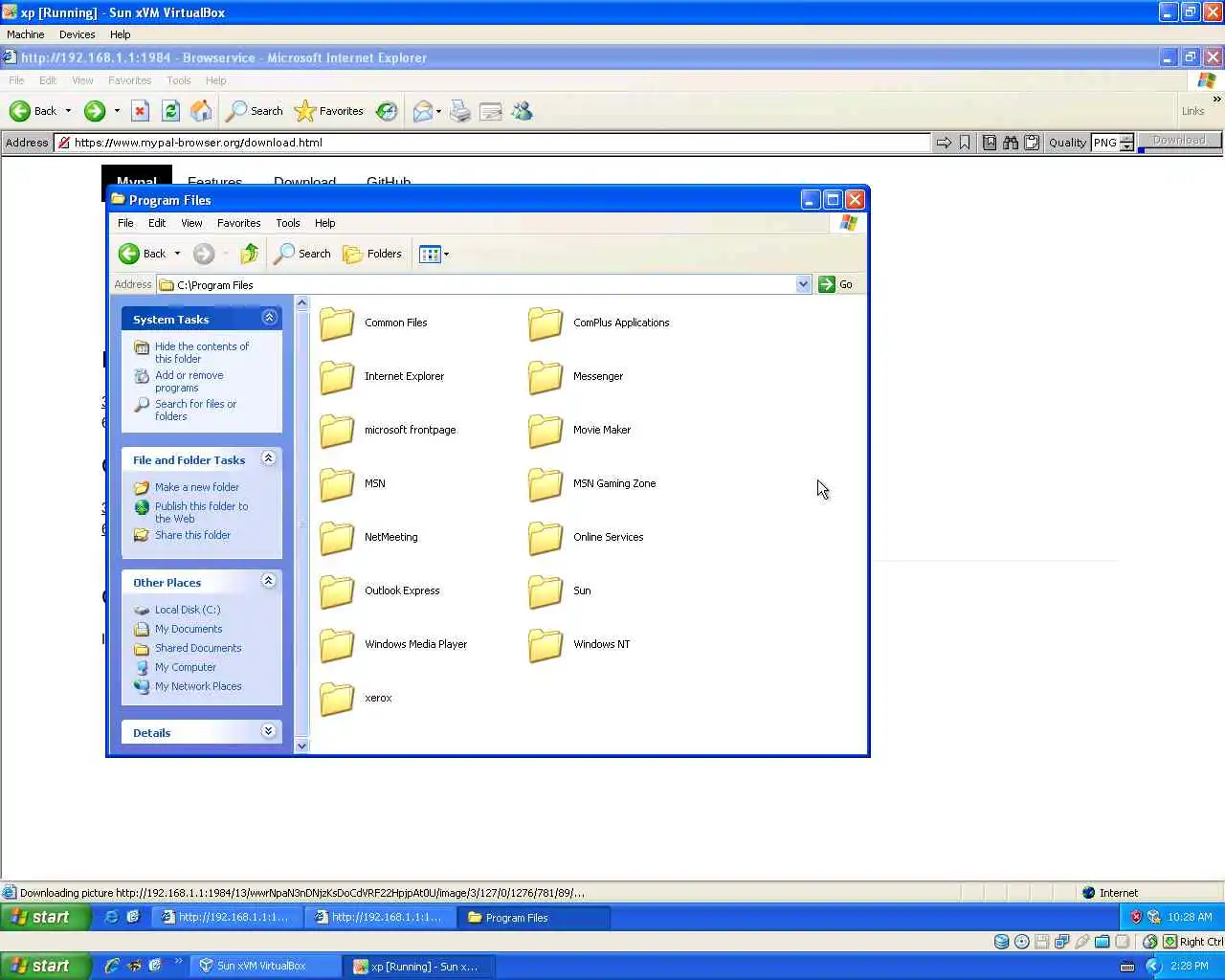Image resolution: width=1225 pixels, height=980 pixels.
Task: Adjust the Quality PNG stepper
Action: pyautogui.click(x=1126, y=143)
